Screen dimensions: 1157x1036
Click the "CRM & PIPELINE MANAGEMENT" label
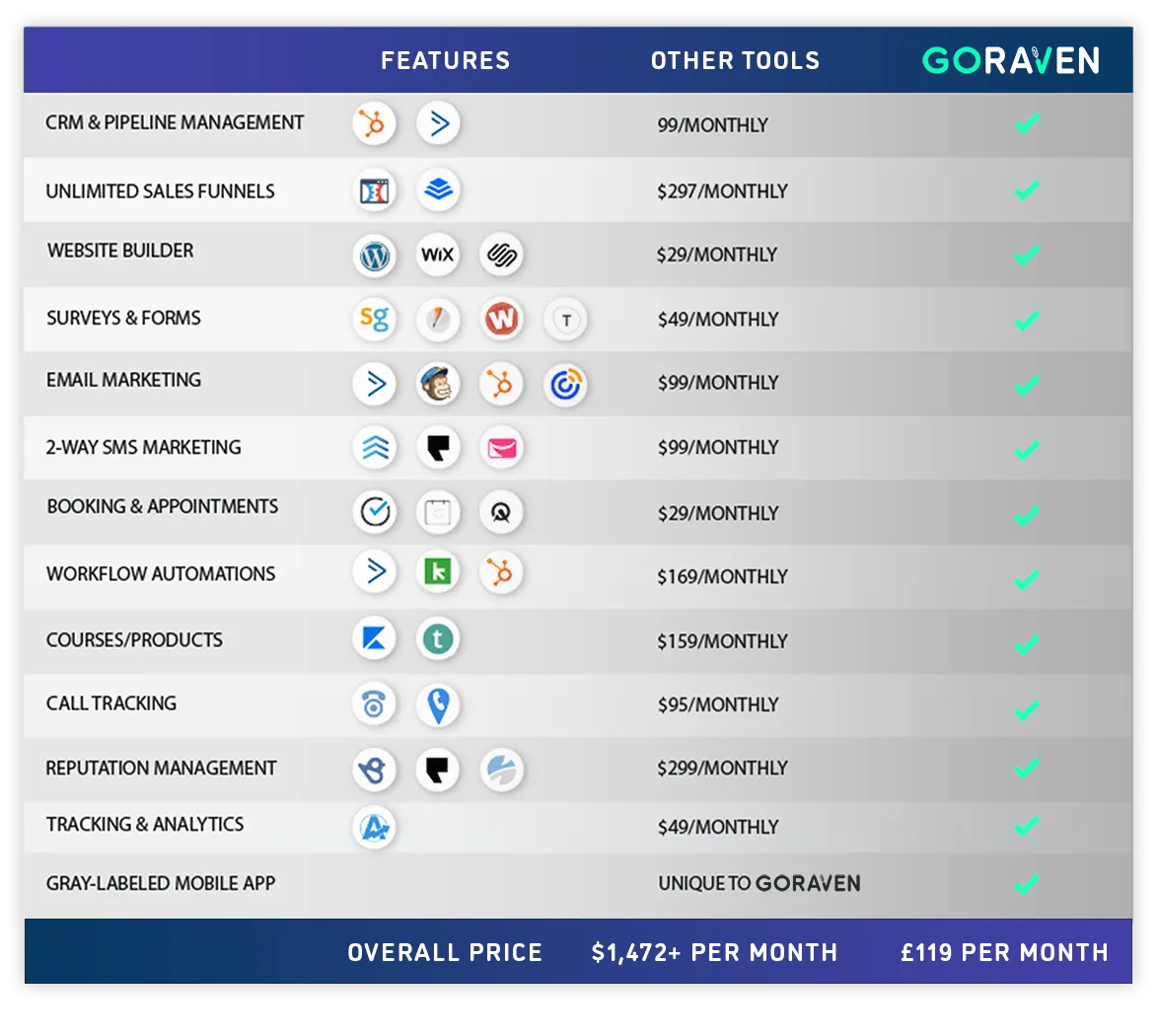point(175,122)
